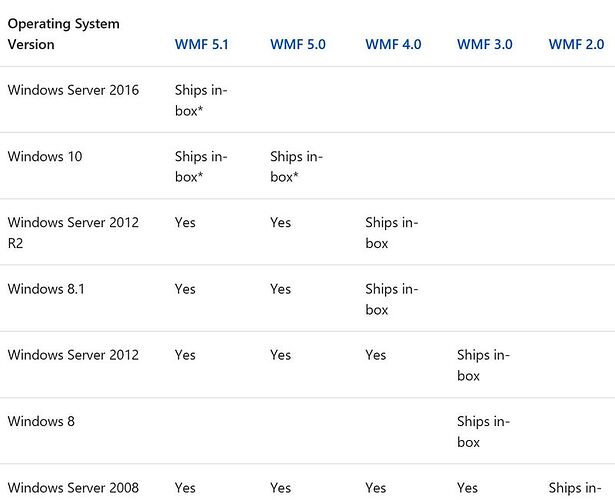The image size is (615, 500).
Task: Click Ships in-box* under WMF 5.0 for Windows 10
Action: pyautogui.click(x=297, y=167)
